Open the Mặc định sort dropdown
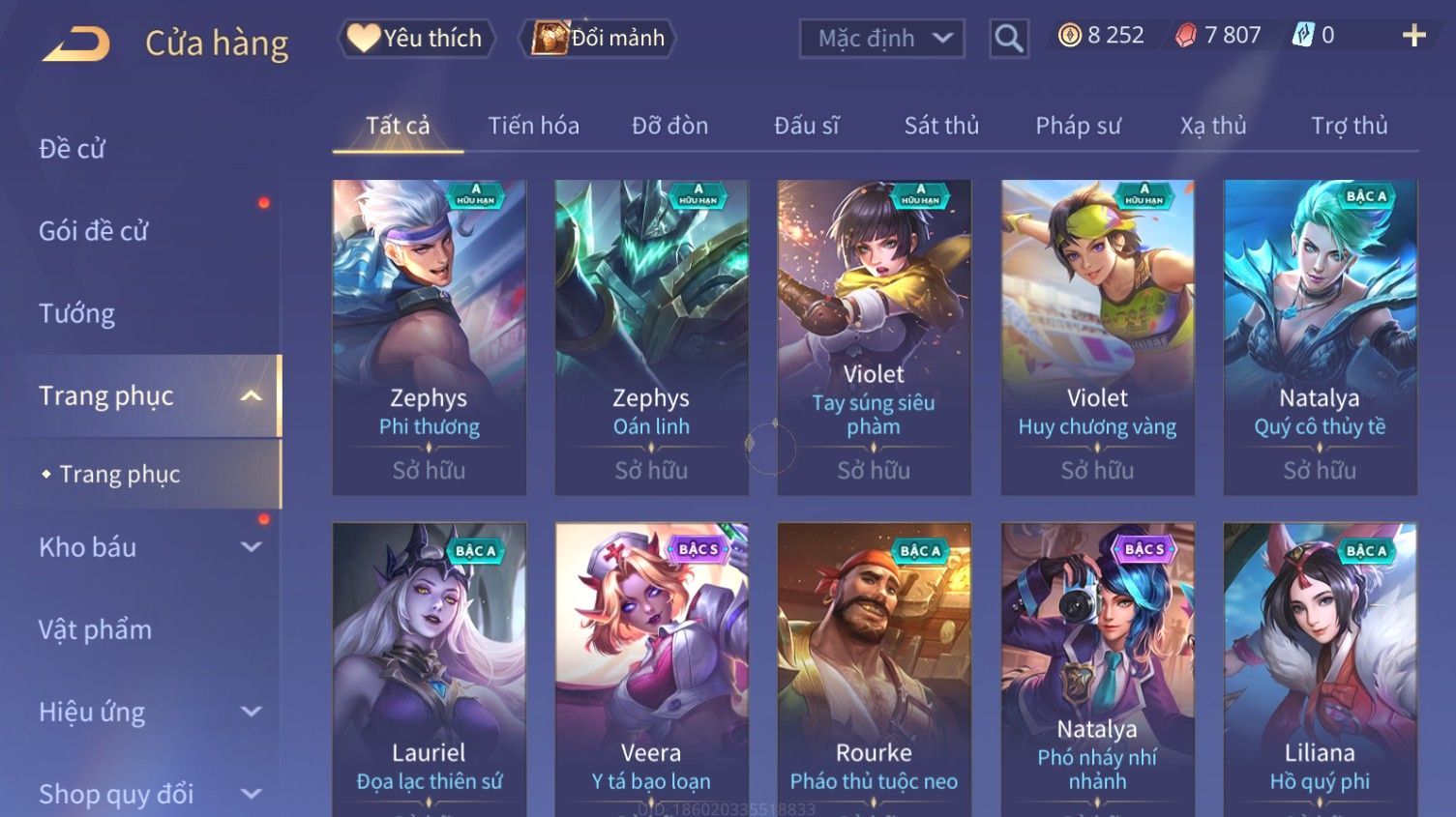This screenshot has height=817, width=1456. tap(881, 39)
